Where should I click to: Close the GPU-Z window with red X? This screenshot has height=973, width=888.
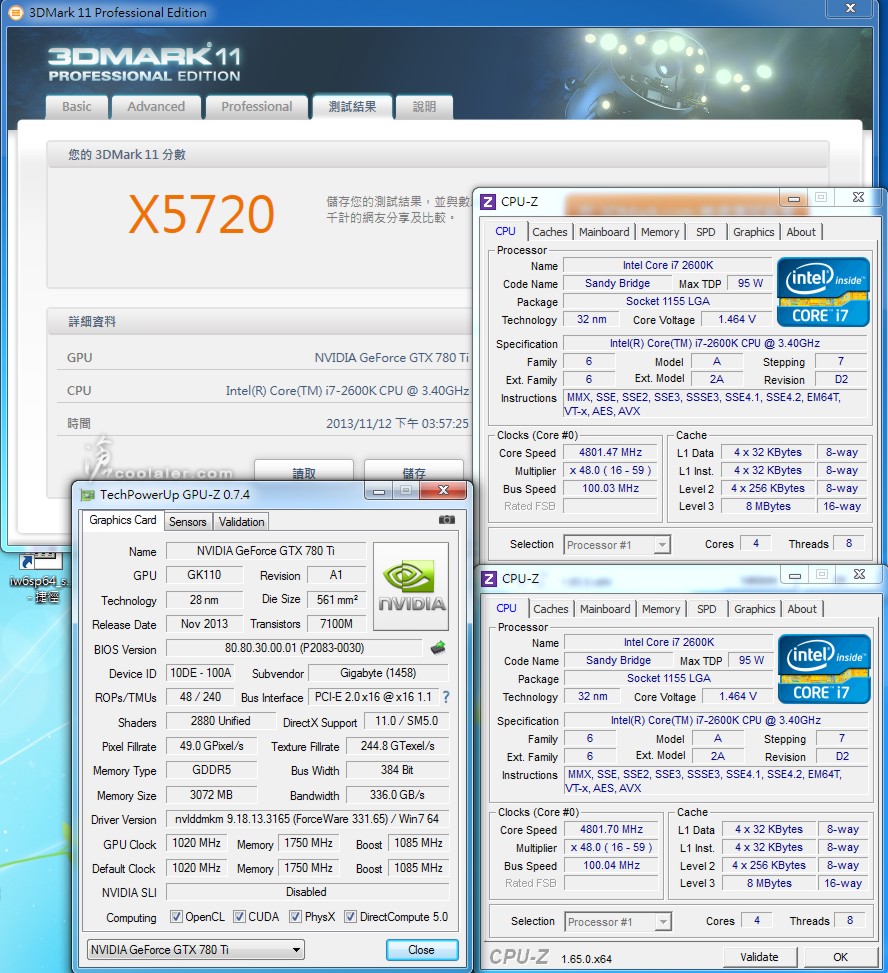point(442,490)
